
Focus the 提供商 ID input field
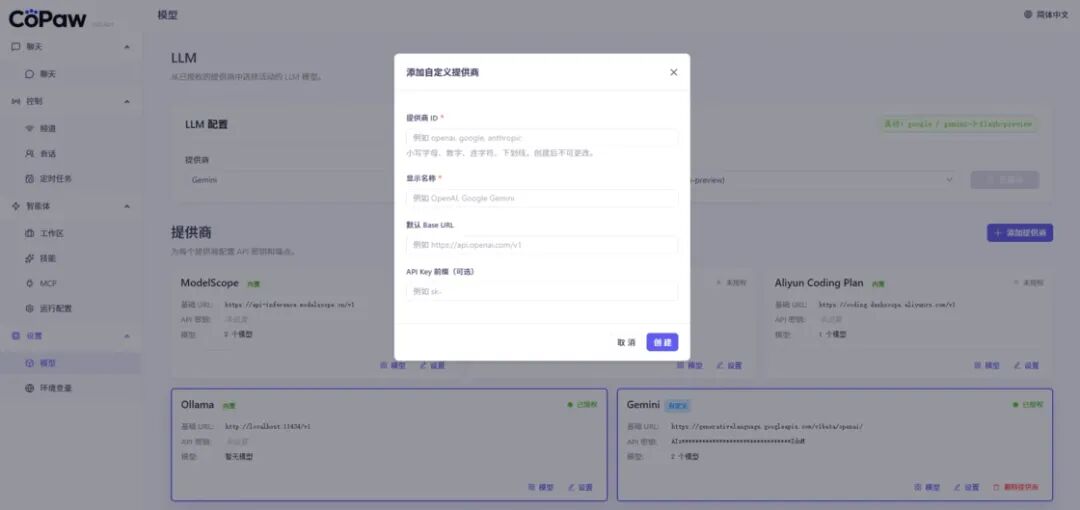point(542,138)
